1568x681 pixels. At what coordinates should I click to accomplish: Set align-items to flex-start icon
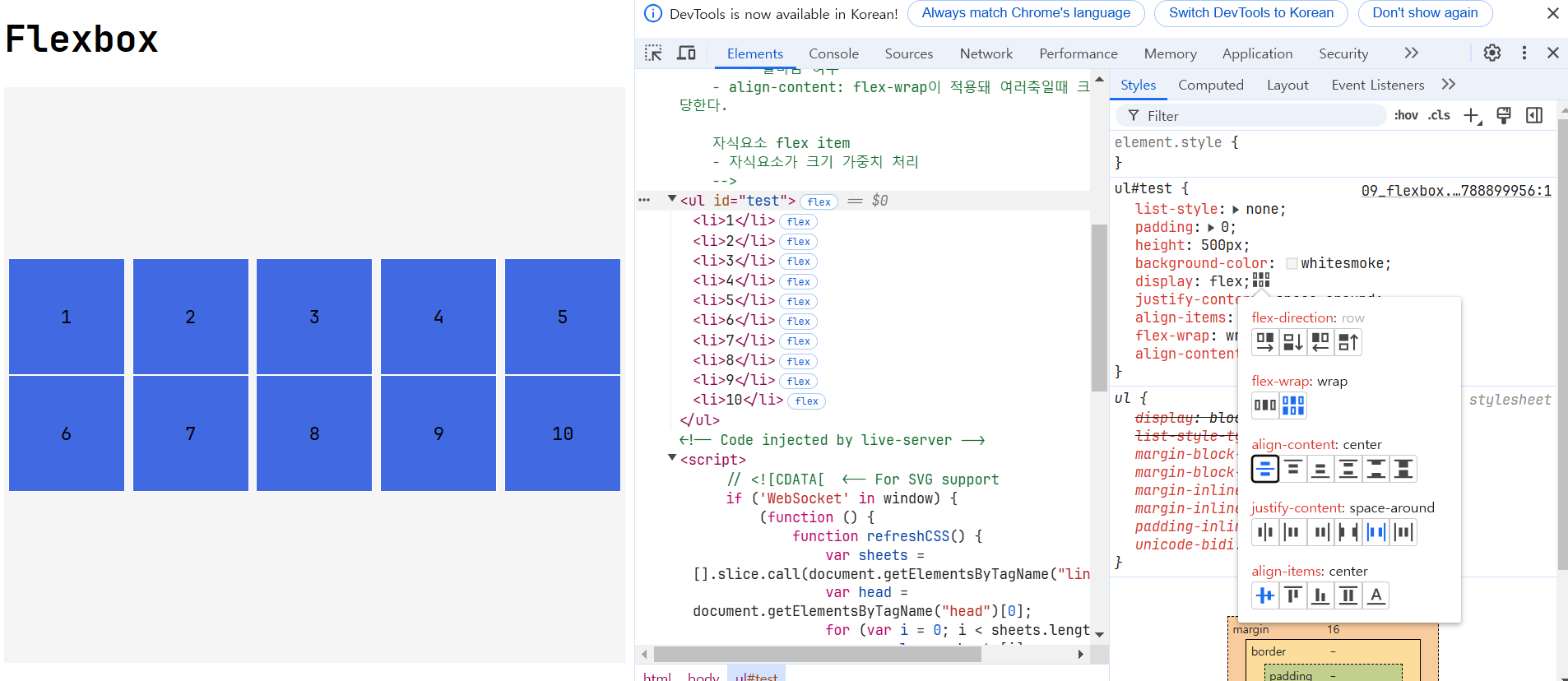tap(1293, 595)
